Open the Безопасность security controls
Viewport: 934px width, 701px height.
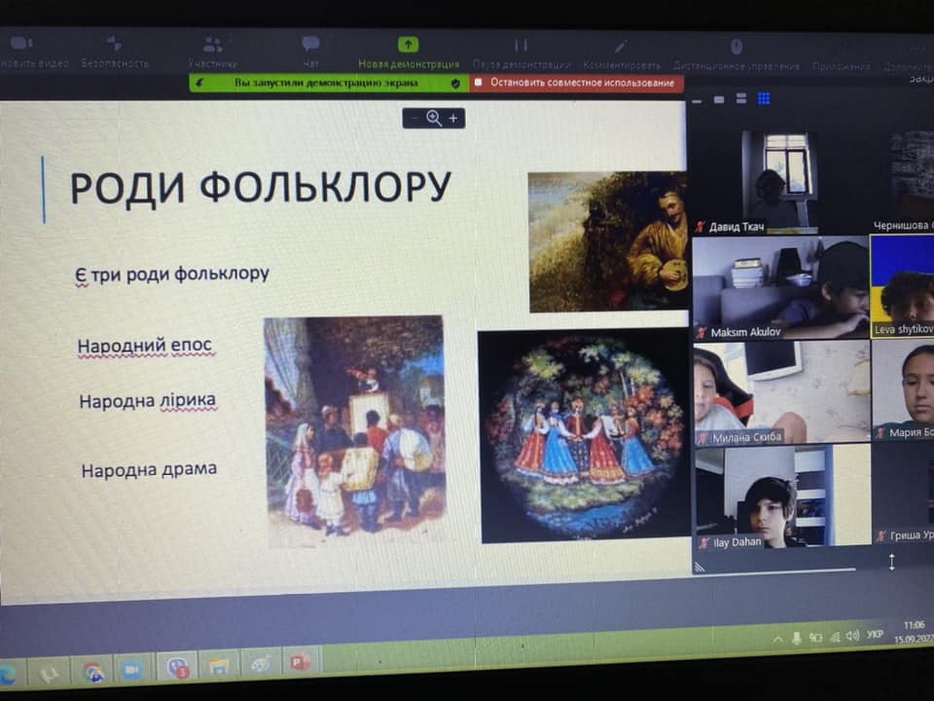point(114,50)
